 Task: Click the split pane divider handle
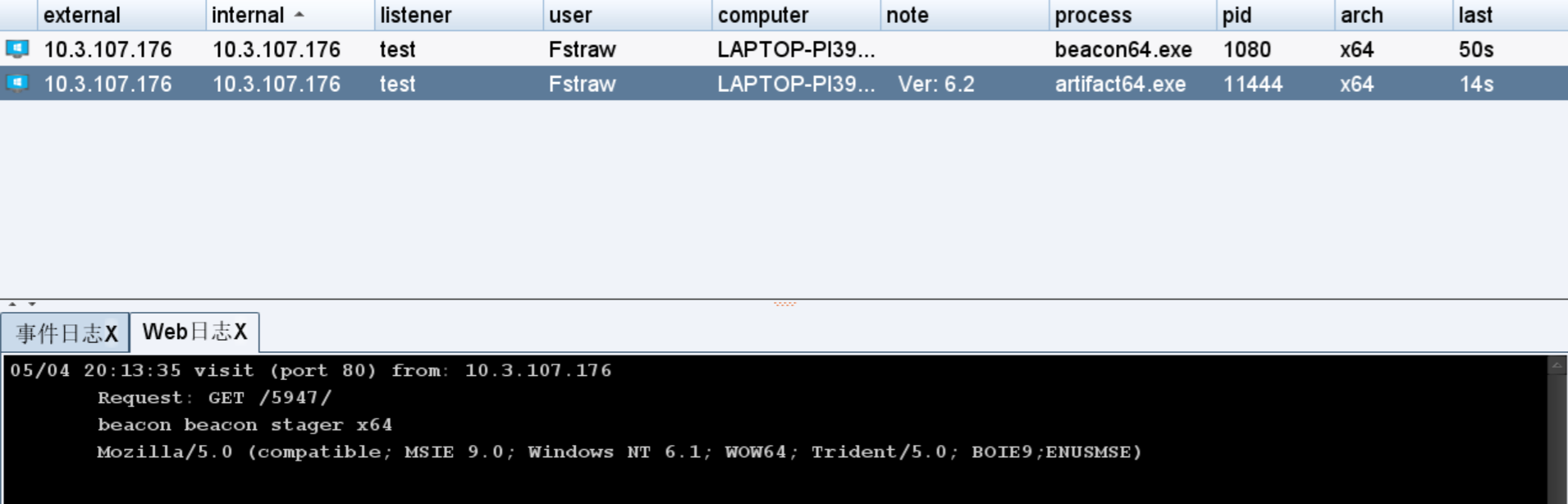coord(784,304)
